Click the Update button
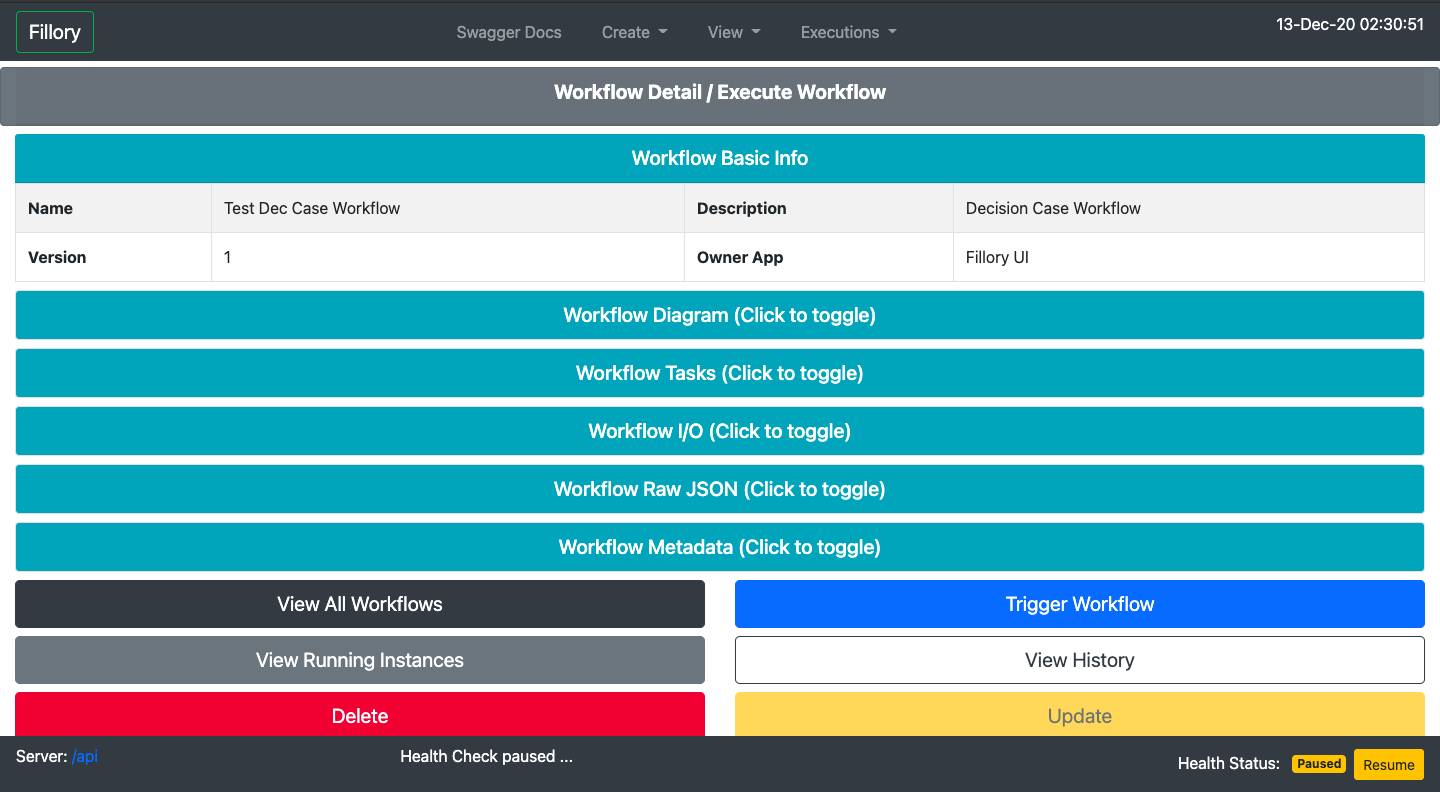 pos(1079,716)
